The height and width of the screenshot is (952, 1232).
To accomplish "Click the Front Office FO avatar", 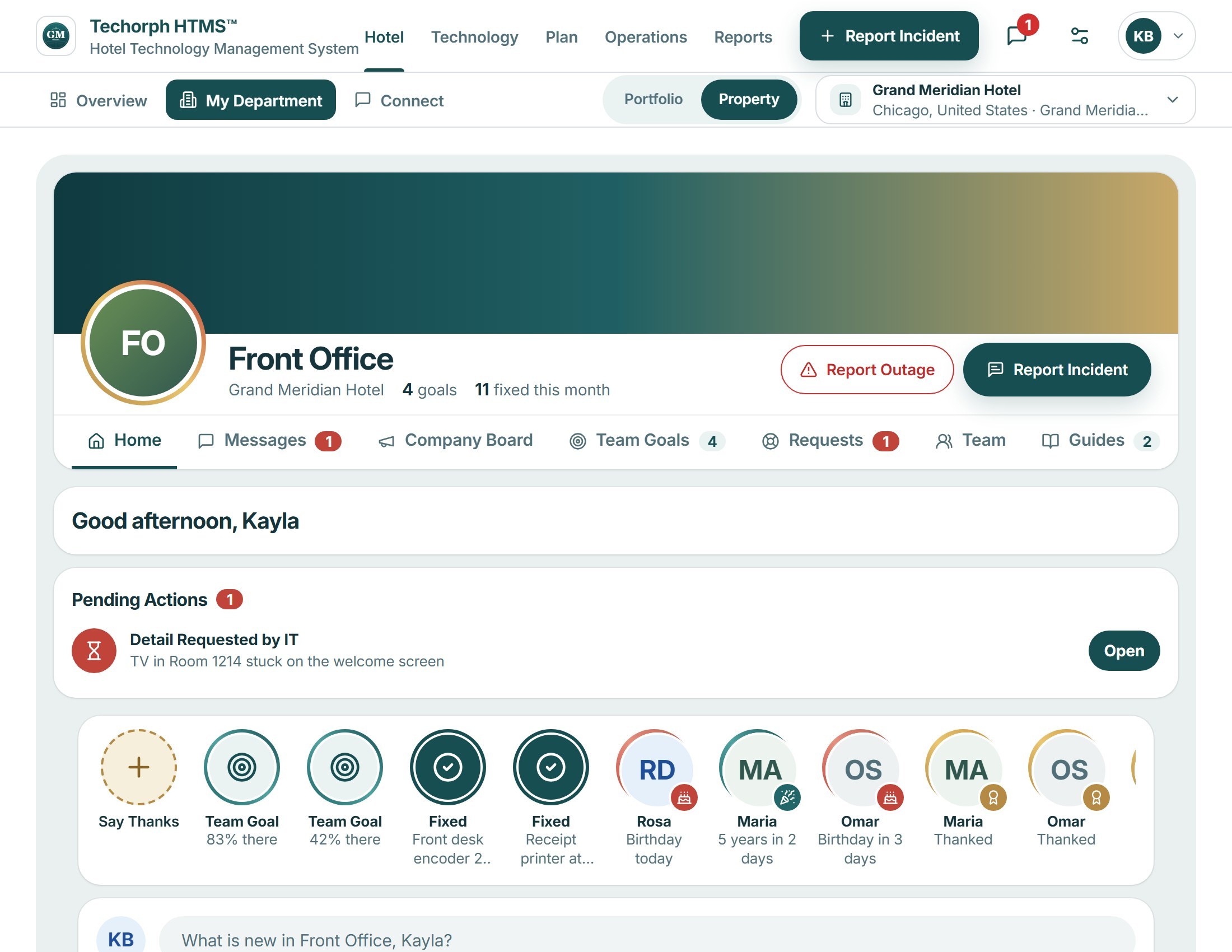I will 143,342.
